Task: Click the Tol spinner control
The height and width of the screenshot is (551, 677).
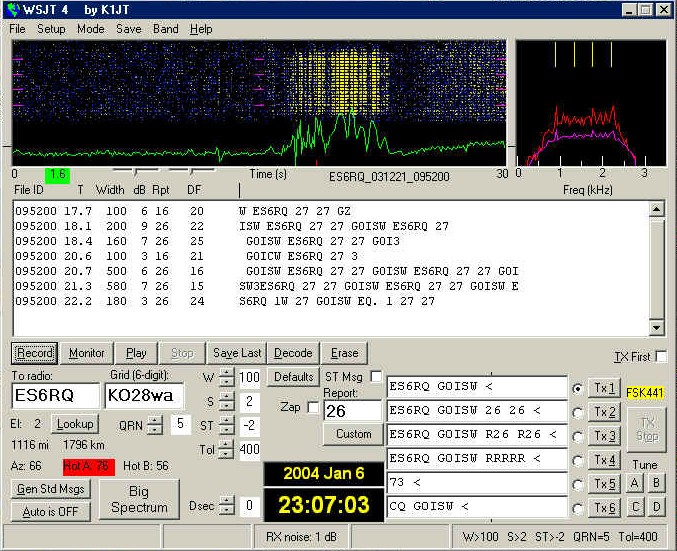Action: click(226, 450)
